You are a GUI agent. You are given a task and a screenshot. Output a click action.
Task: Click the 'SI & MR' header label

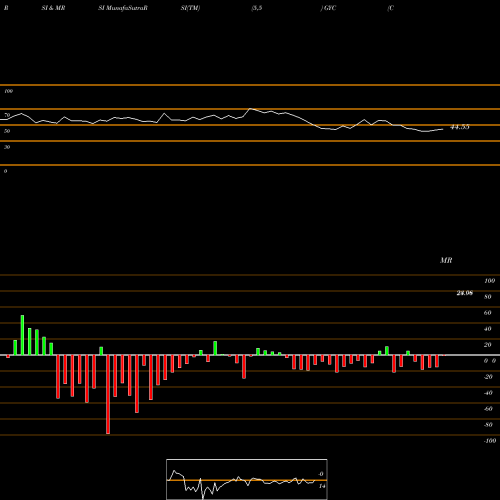click(53, 8)
